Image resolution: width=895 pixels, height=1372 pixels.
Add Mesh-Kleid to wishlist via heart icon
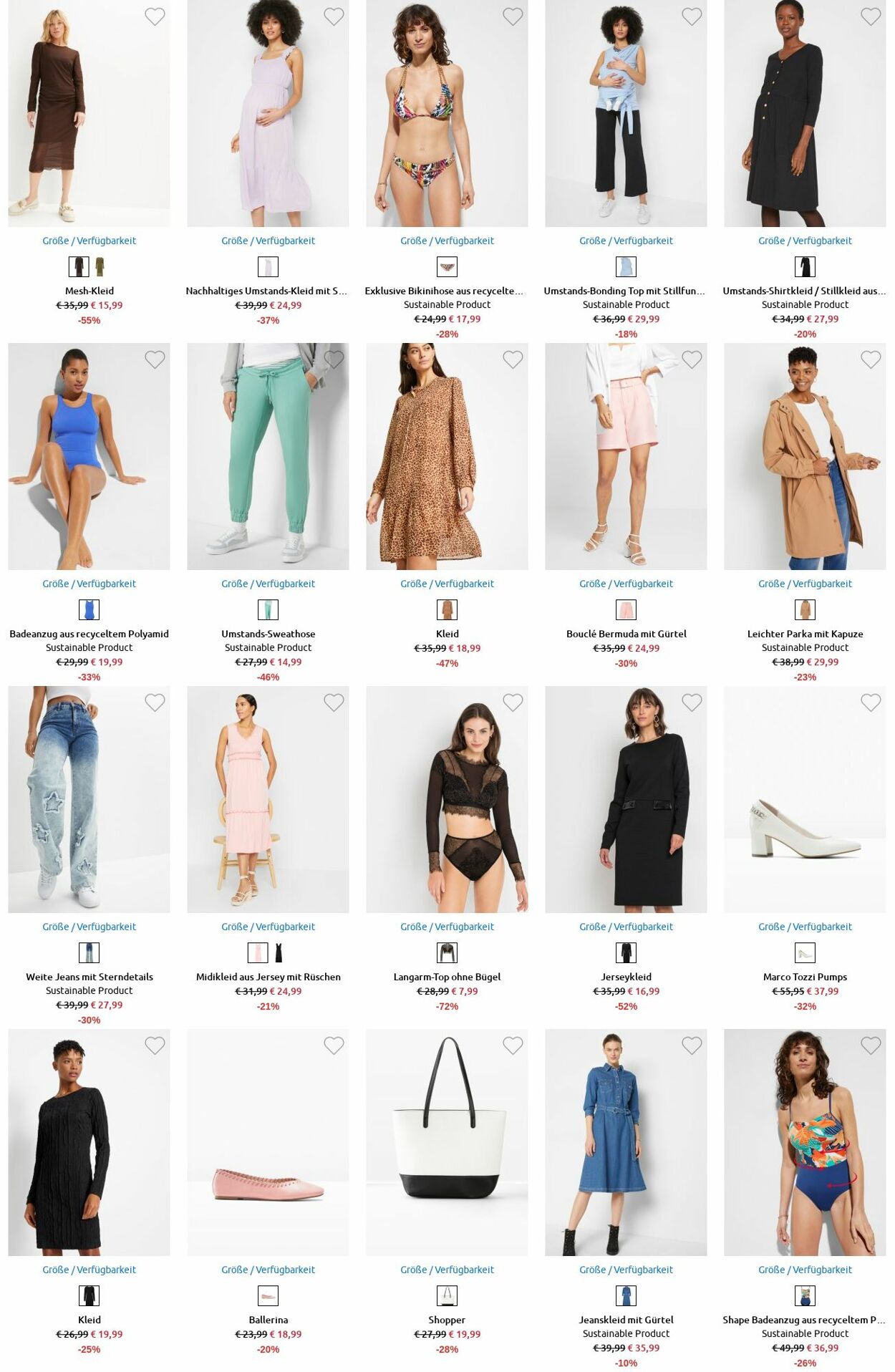coord(155,16)
